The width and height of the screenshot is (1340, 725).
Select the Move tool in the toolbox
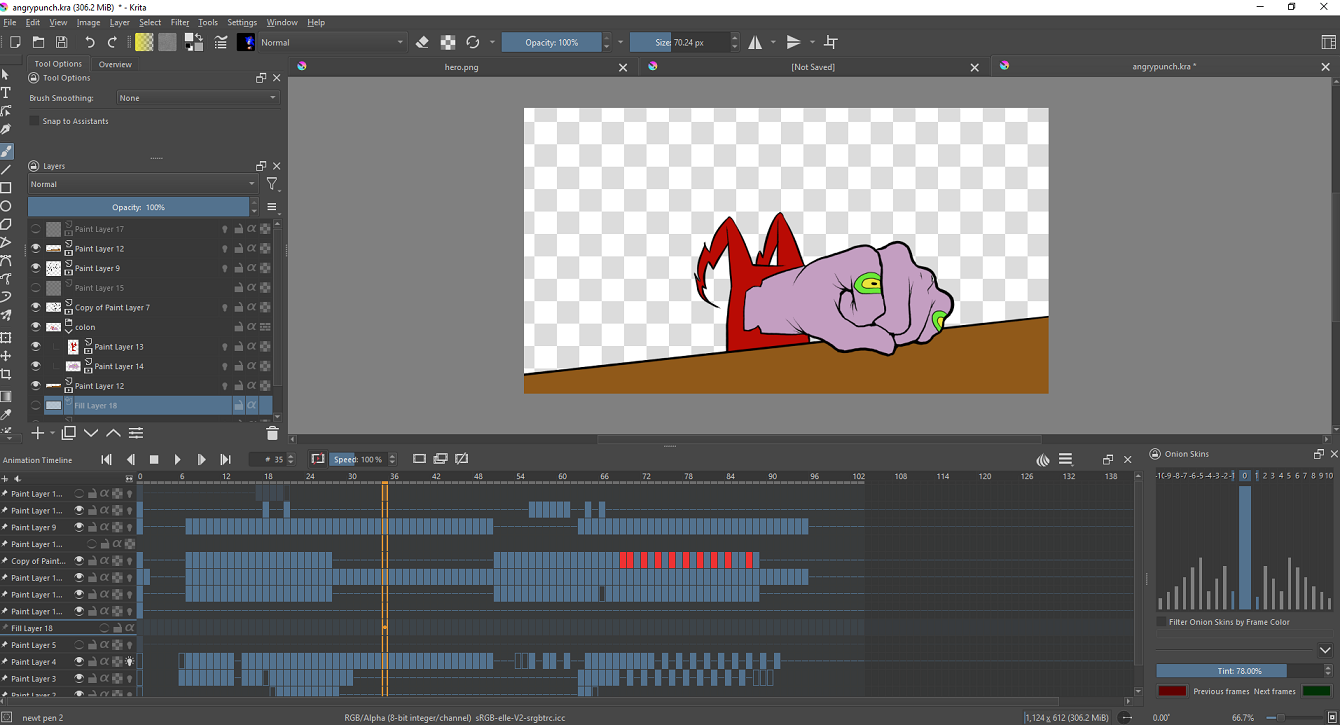[6, 356]
